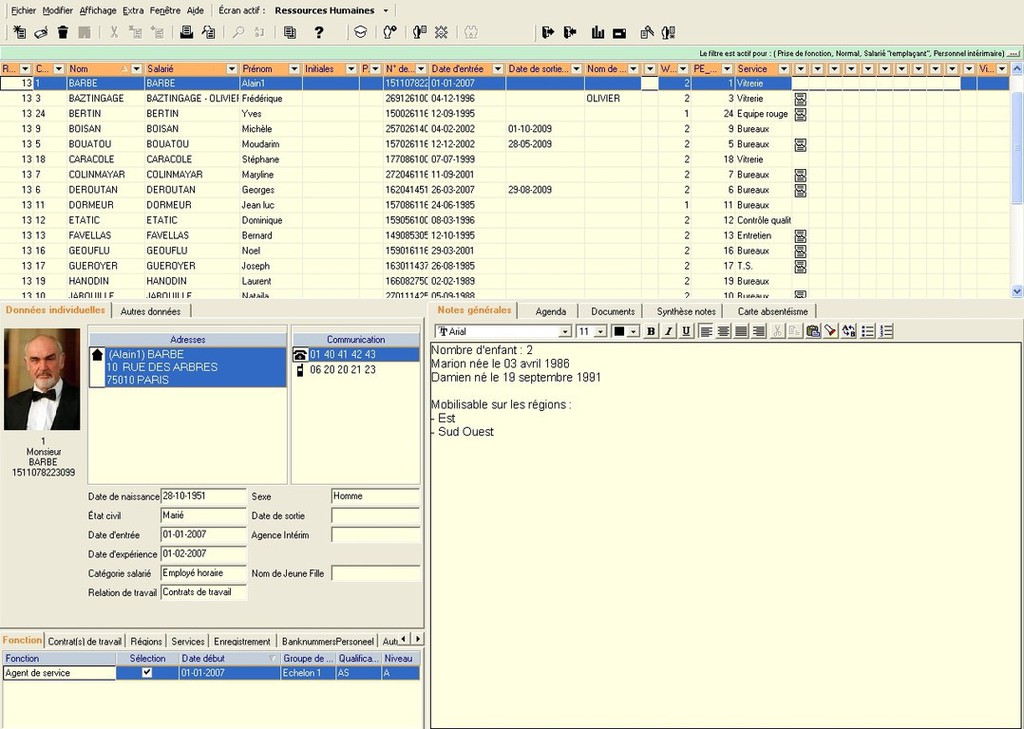This screenshot has width=1024, height=729.
Task: Open the Contrat(s) de travail tab
Action: pos(85,641)
